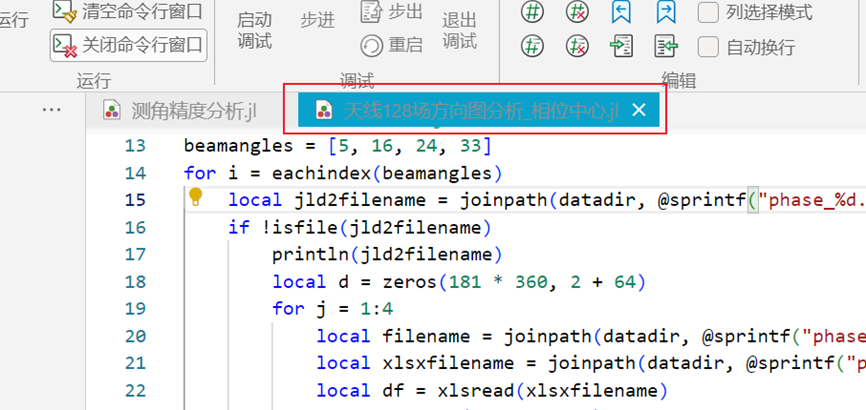Image resolution: width=866 pixels, height=410 pixels.
Task: Open the ellipsis overflow menu beside the tabs
Action: 51,109
